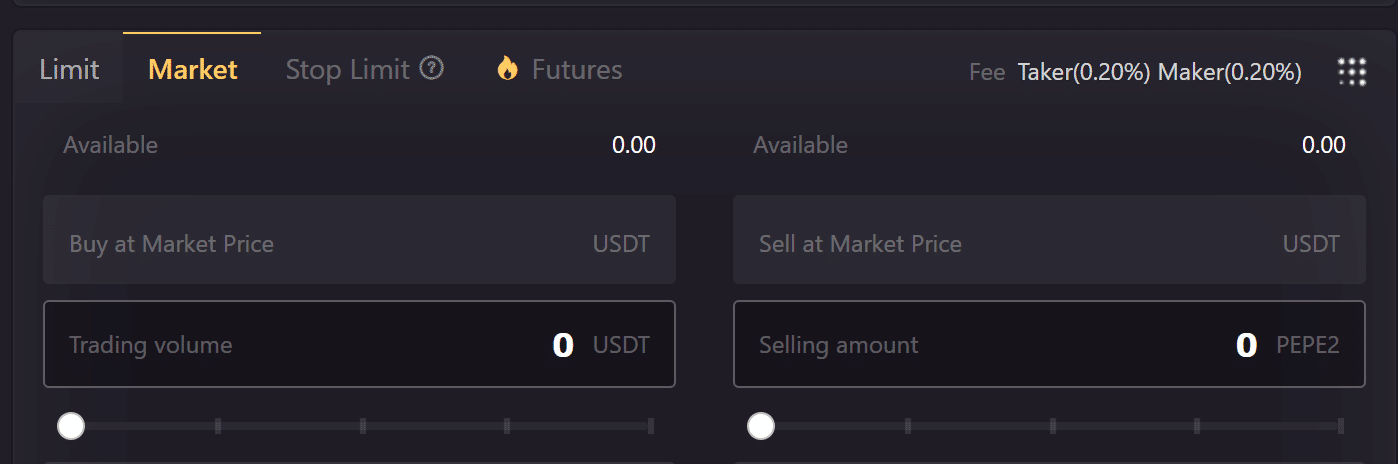Click the Buy at Market Price field
This screenshot has height=464, width=1398.
[359, 240]
